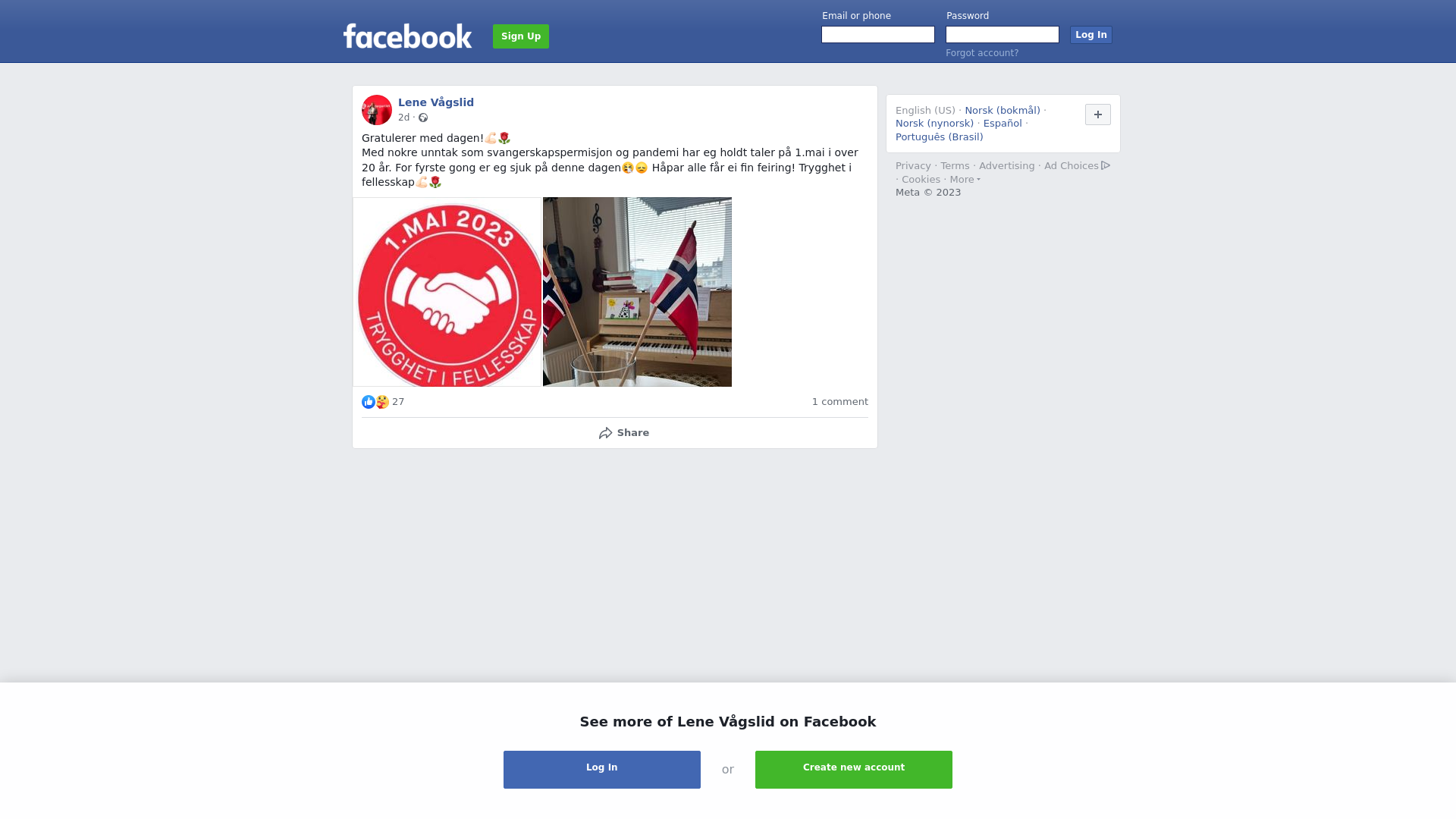Open the 1.Mai 2023 handshake image
This screenshot has width=1456, height=819.
(447, 292)
